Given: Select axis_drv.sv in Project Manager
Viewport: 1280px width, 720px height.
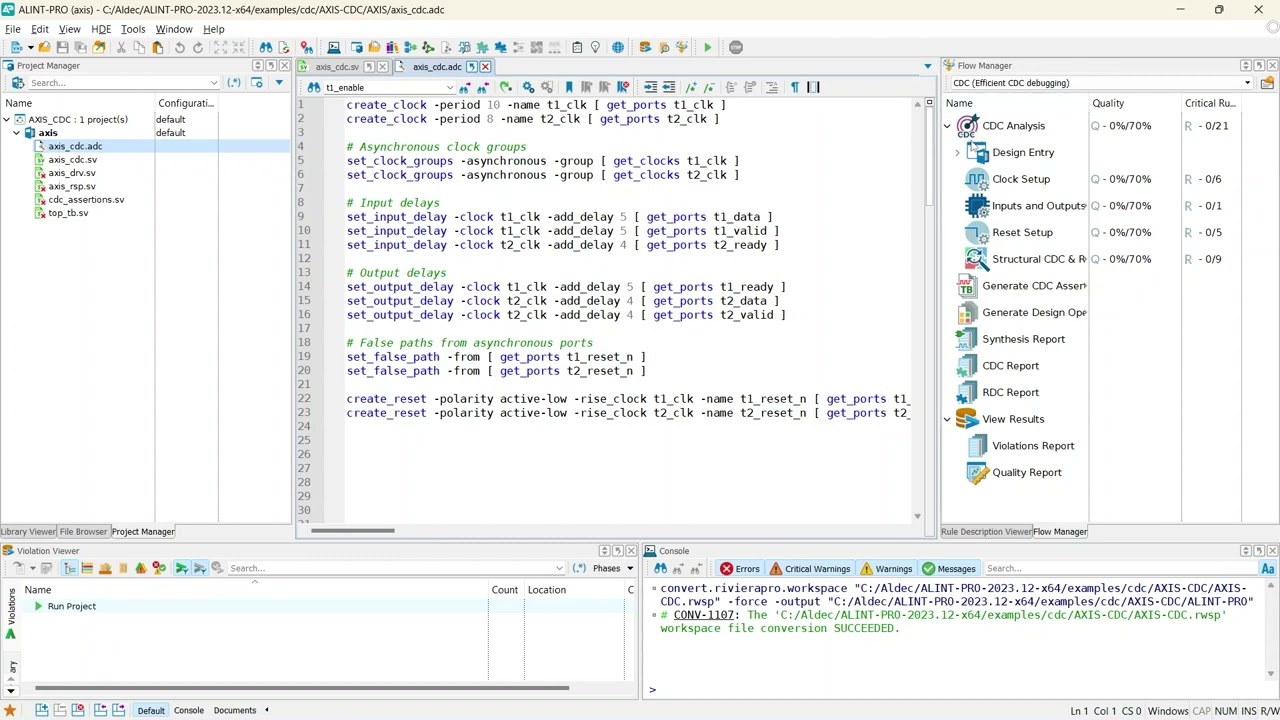Looking at the screenshot, I should (x=72, y=173).
